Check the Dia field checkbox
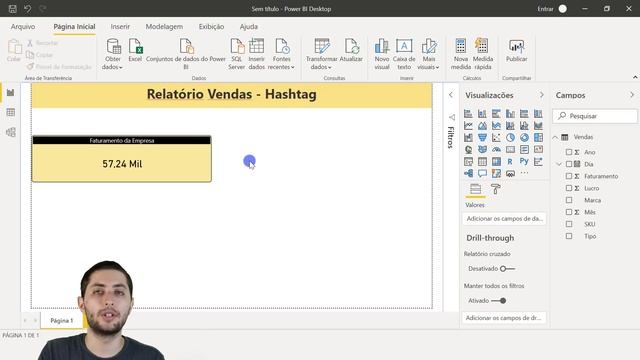 pyautogui.click(x=569, y=164)
